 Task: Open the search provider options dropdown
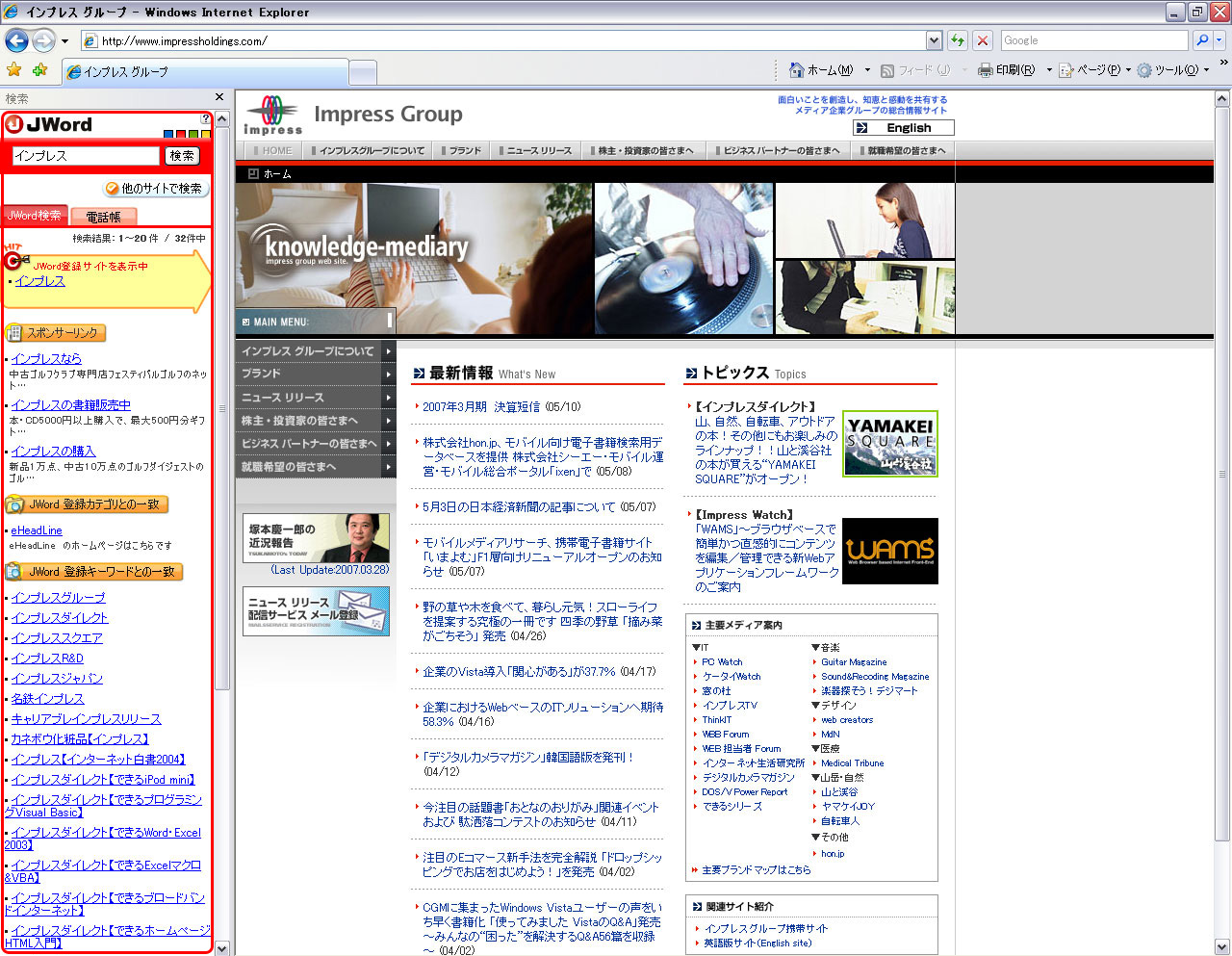coord(1219,40)
